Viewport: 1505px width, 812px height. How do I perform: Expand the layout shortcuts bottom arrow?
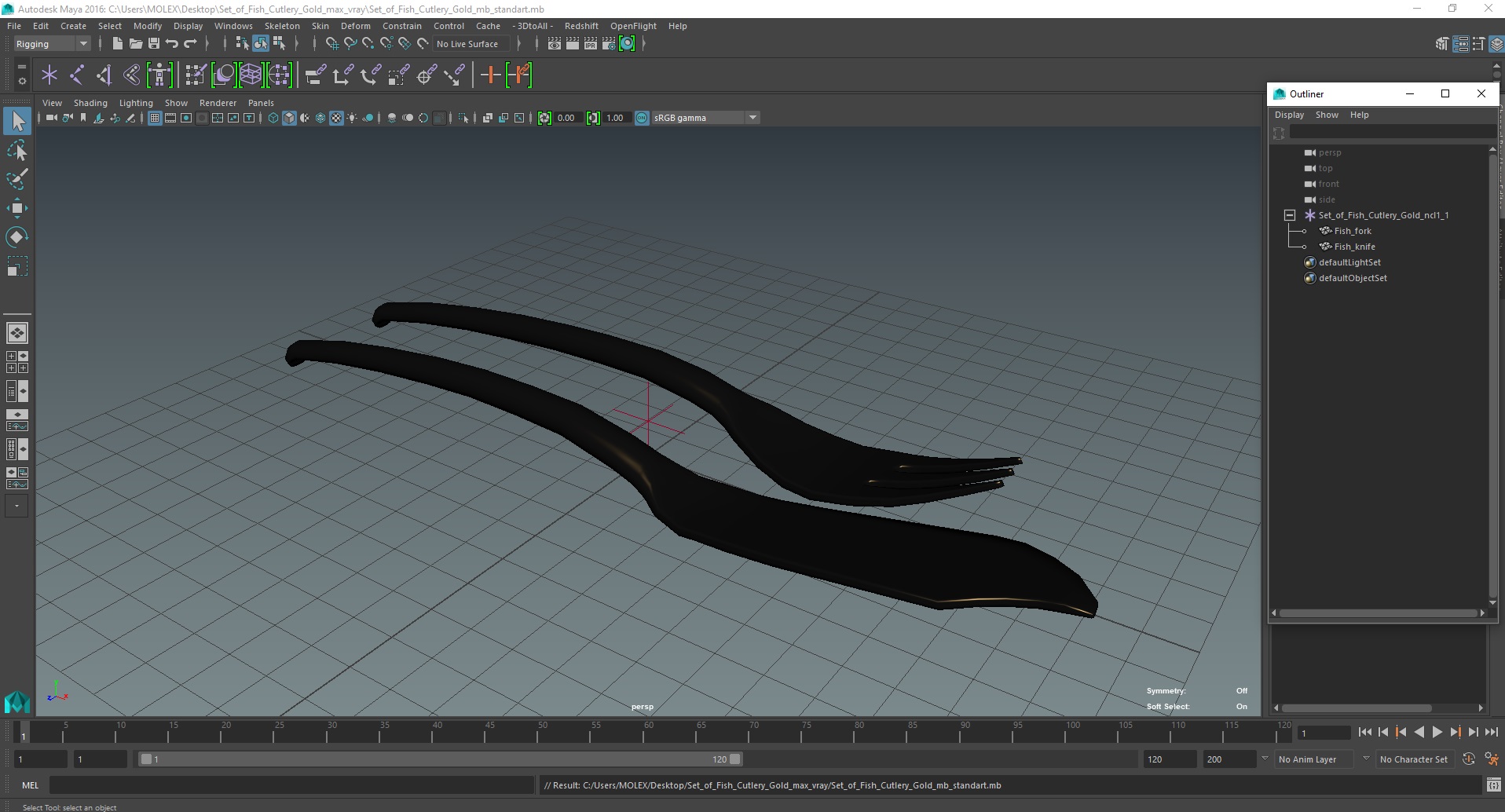(x=17, y=507)
